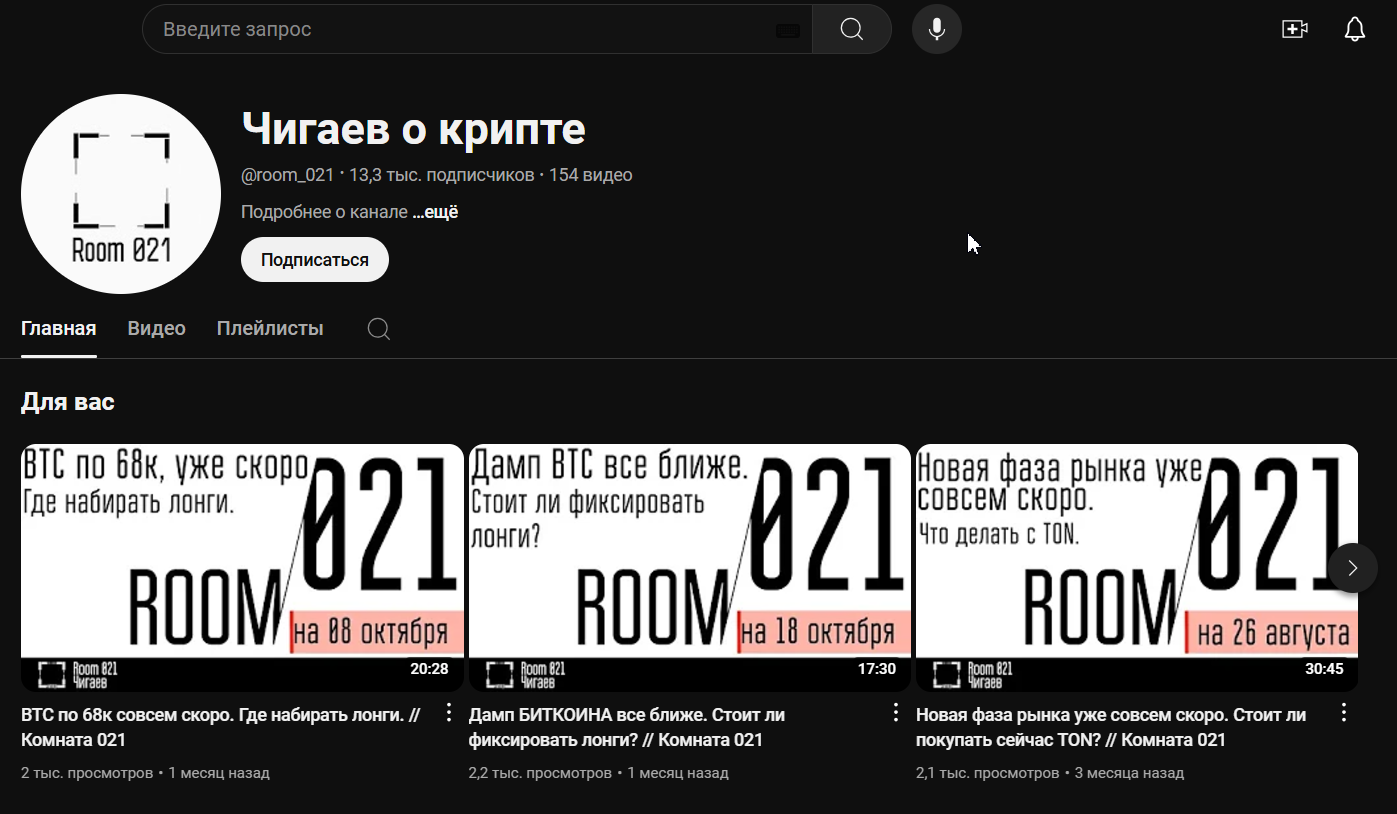Start voice search with microphone icon
This screenshot has height=814, width=1397.
pyautogui.click(x=937, y=29)
